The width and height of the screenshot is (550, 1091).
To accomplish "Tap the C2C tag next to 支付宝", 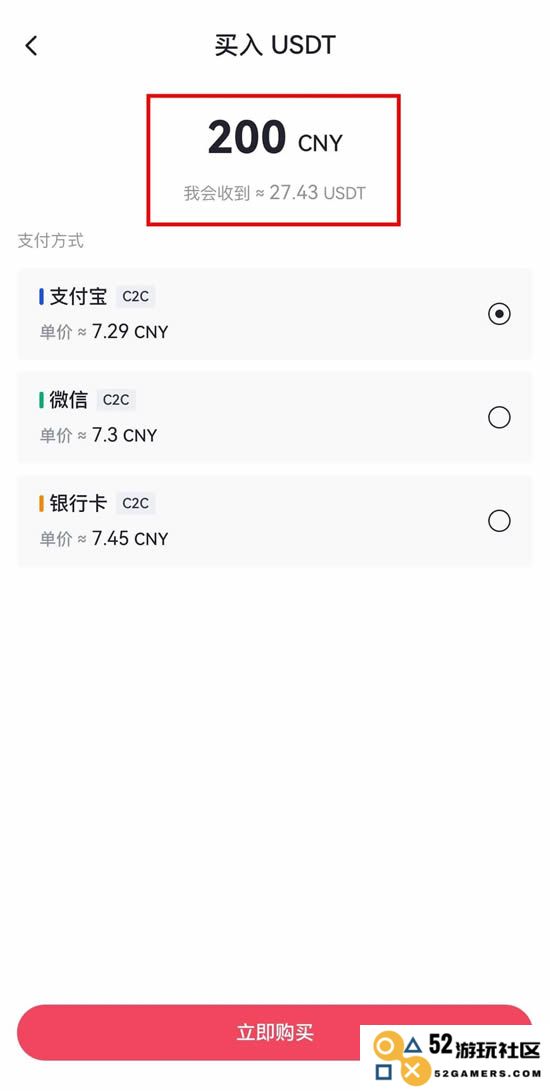I will [136, 296].
